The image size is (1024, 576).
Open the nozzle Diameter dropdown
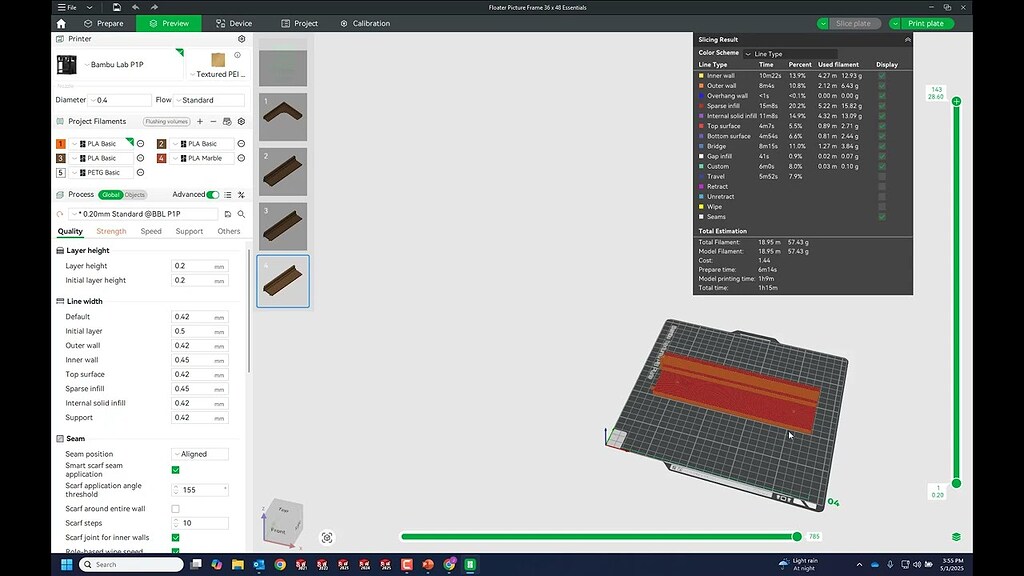click(120, 101)
